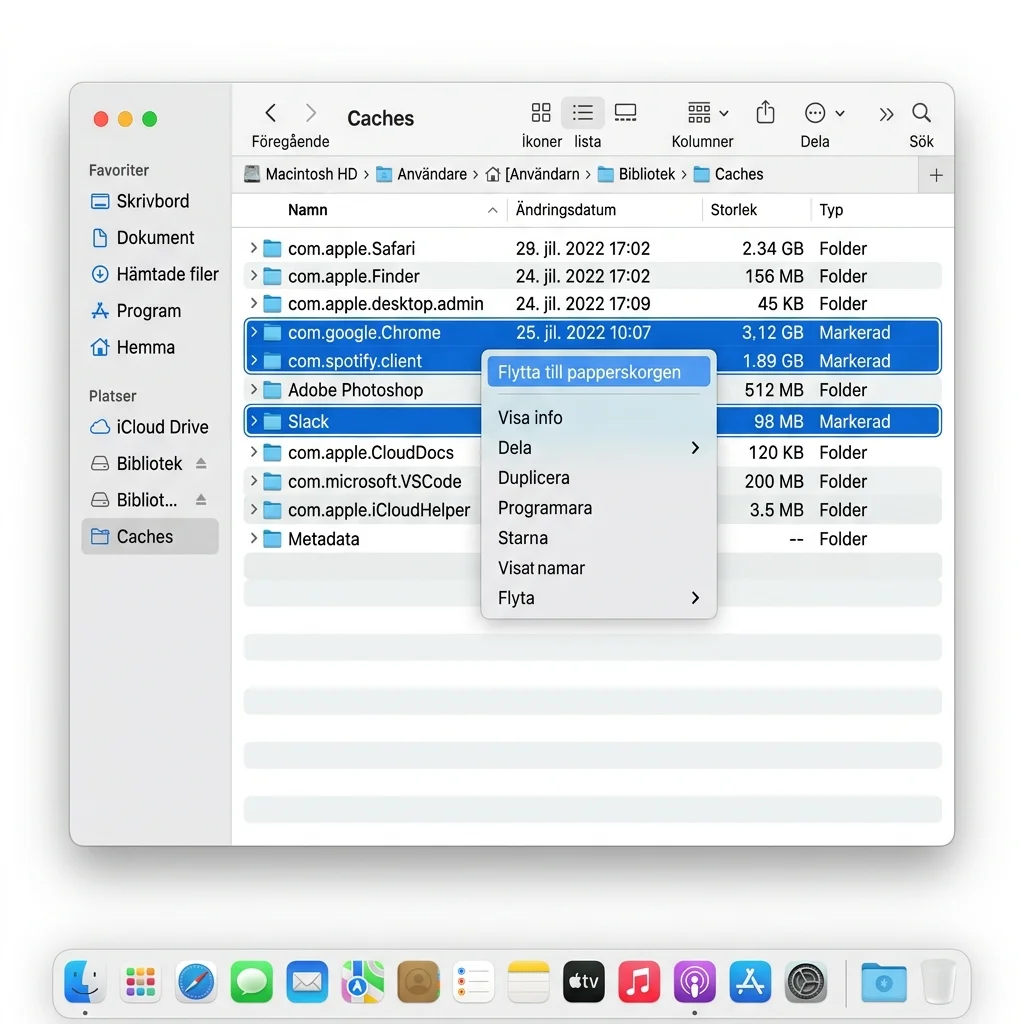Open Messages from the Dock
The height and width of the screenshot is (1024, 1024).
tap(251, 981)
